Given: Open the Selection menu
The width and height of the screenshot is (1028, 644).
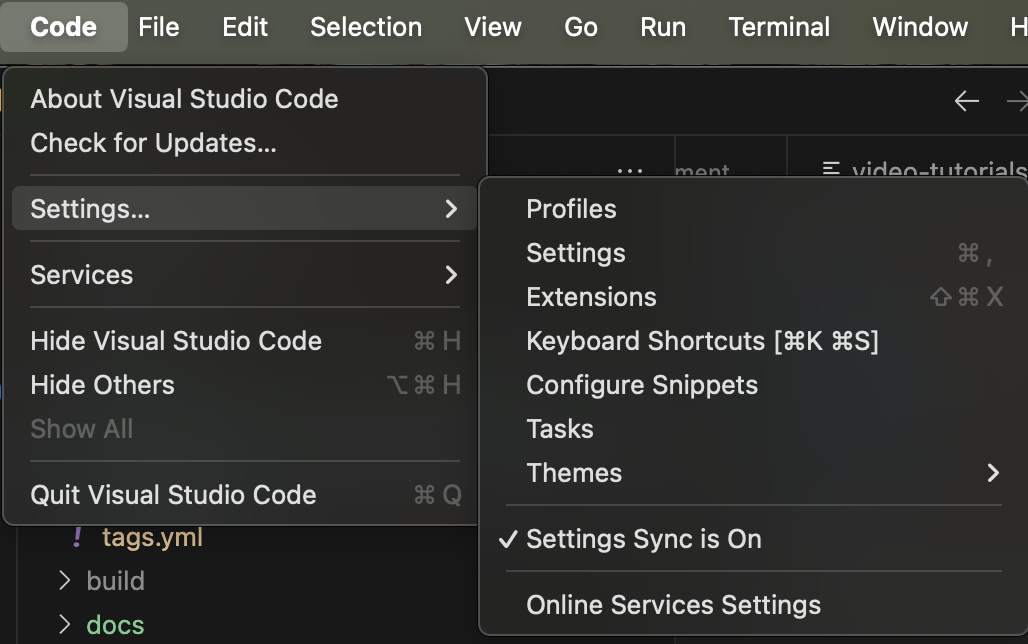Looking at the screenshot, I should pyautogui.click(x=366, y=27).
